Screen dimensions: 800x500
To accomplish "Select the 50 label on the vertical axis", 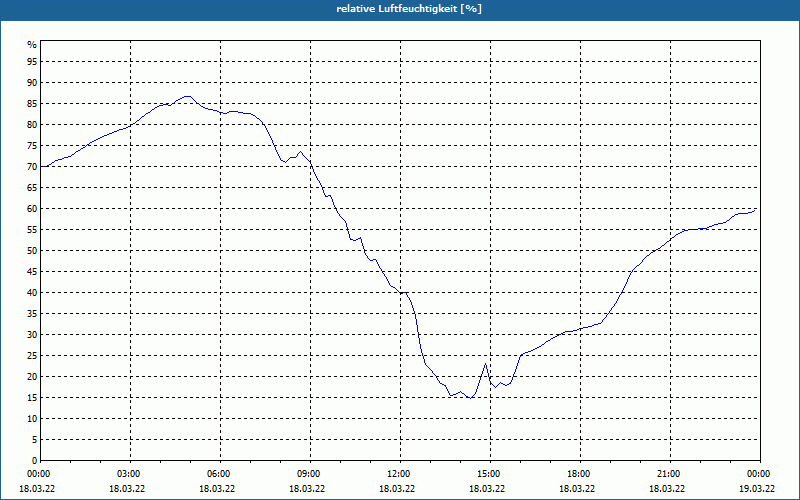I will 32,251.
